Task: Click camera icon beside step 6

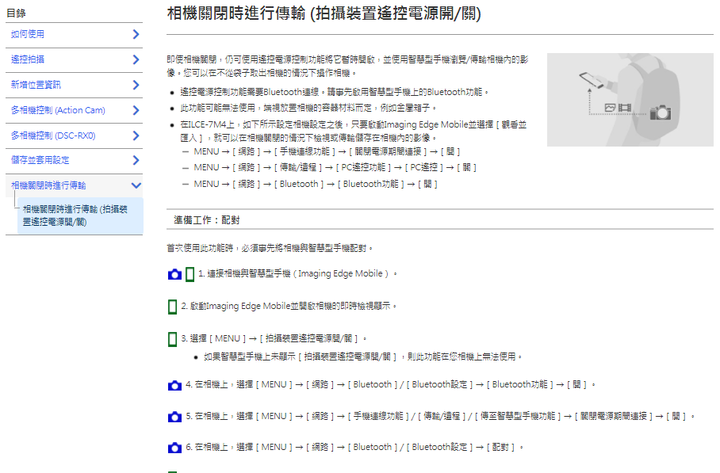Action: click(x=174, y=448)
